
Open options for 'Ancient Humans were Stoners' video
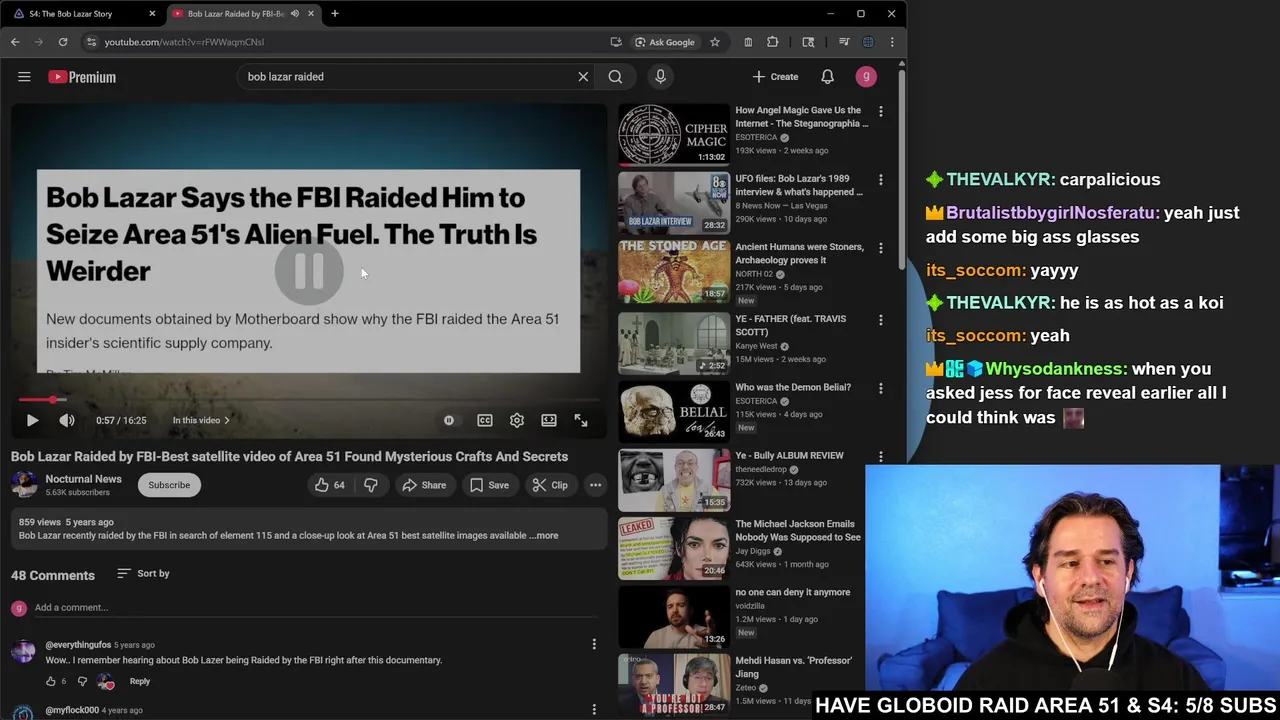point(880,248)
